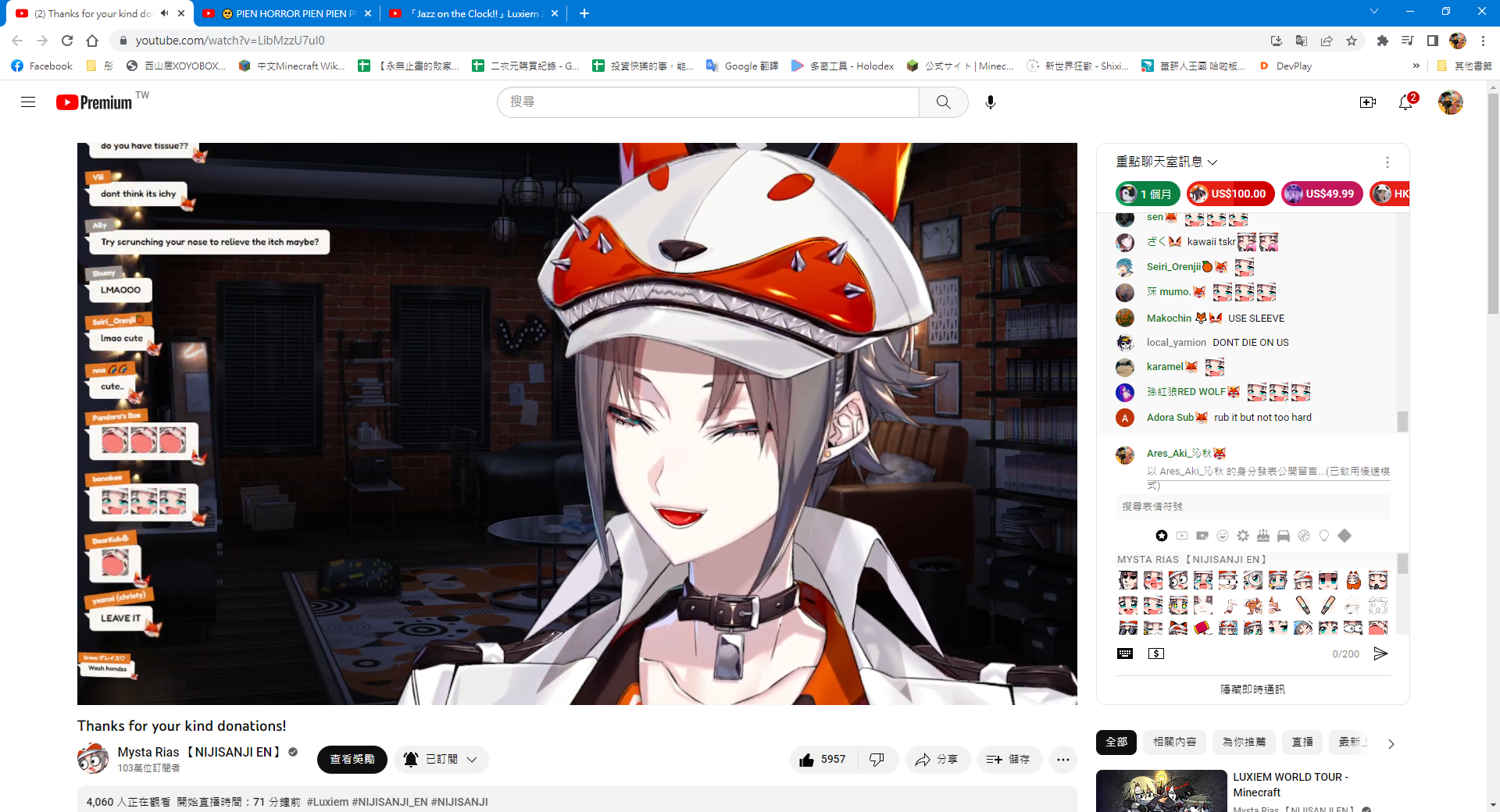Switch to the PIEN HORROR tab
The height and width of the screenshot is (812, 1500).
click(287, 13)
